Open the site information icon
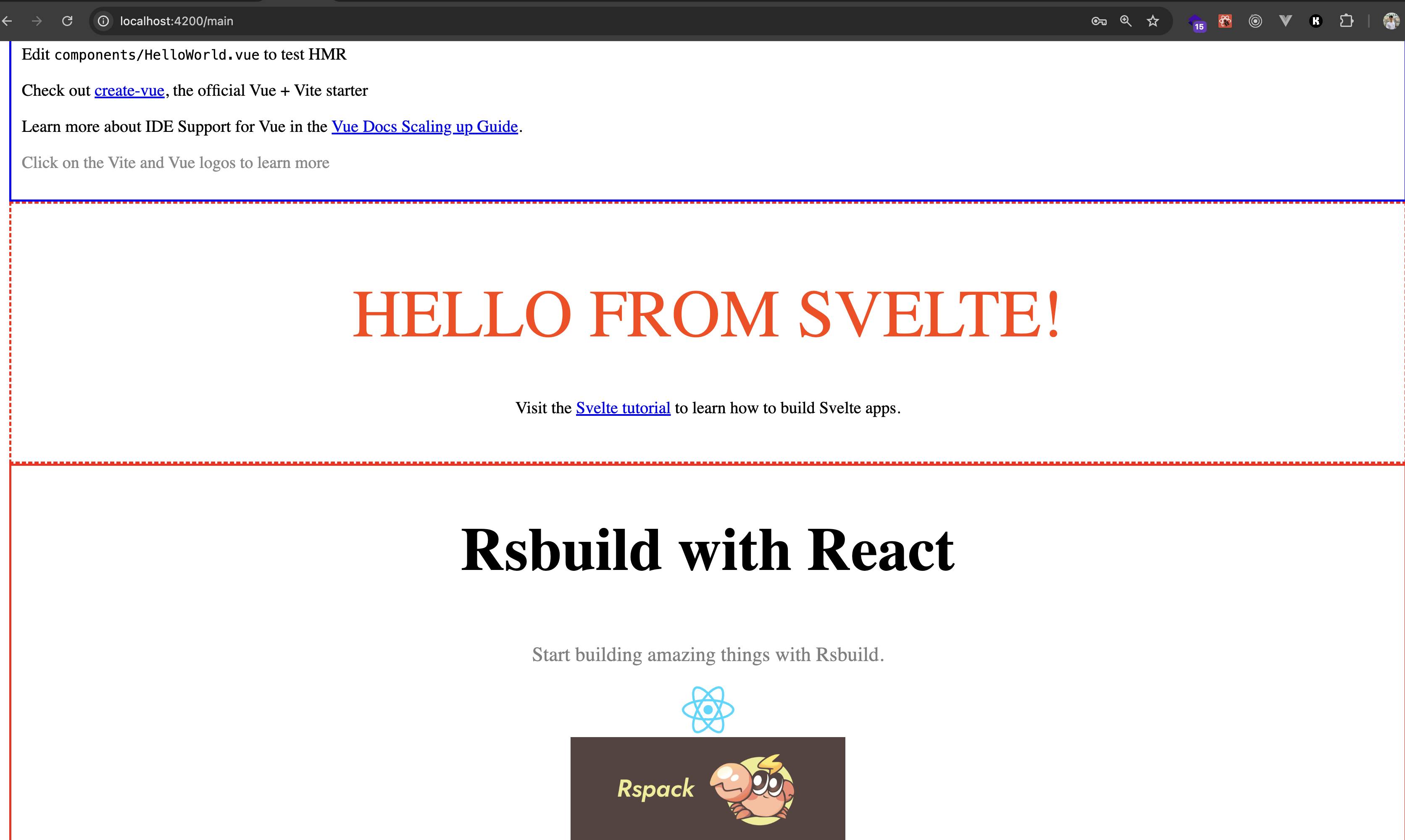This screenshot has height=840, width=1405. [x=104, y=21]
